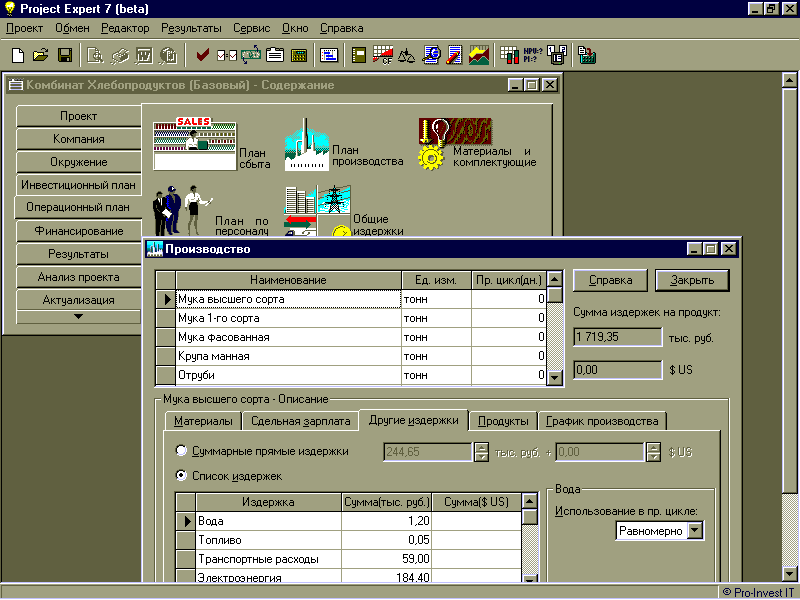800x600 pixels.
Task: Select the Мука 1-го сорта row
Action: (351, 318)
